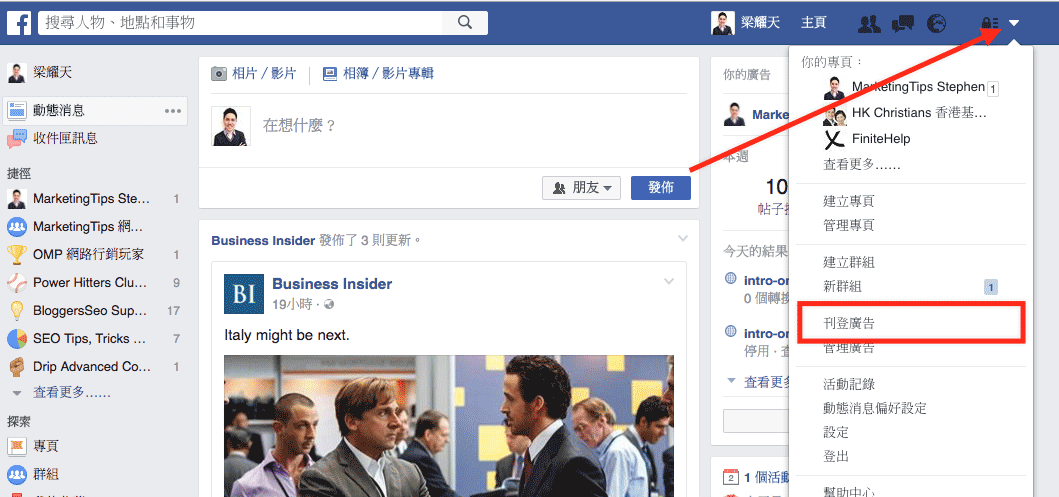Choose 管理專頁 in account menu
Screen dimensions: 1059x497
pyautogui.click(x=849, y=225)
